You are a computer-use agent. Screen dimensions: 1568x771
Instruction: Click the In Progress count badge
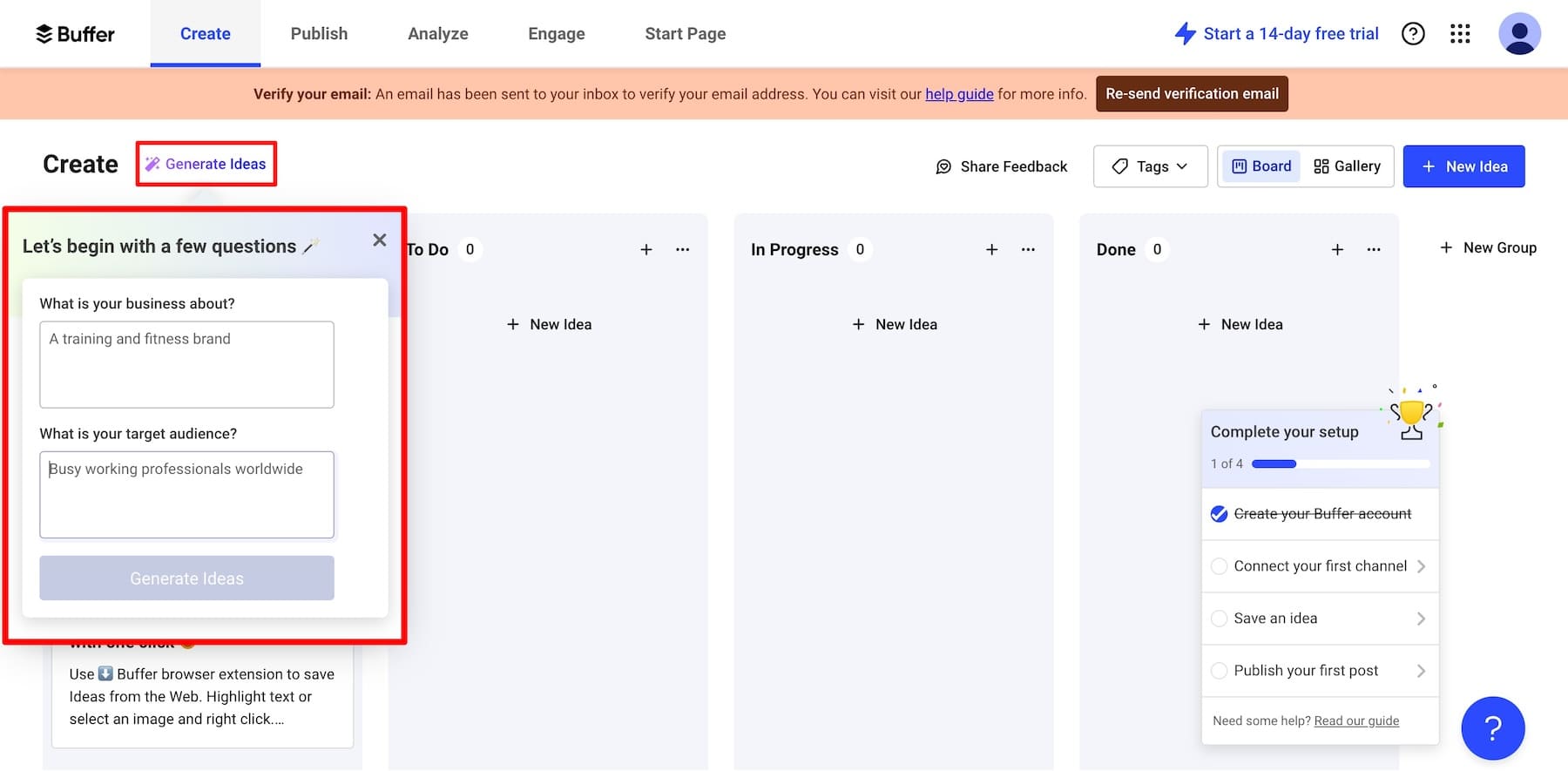pyautogui.click(x=860, y=250)
